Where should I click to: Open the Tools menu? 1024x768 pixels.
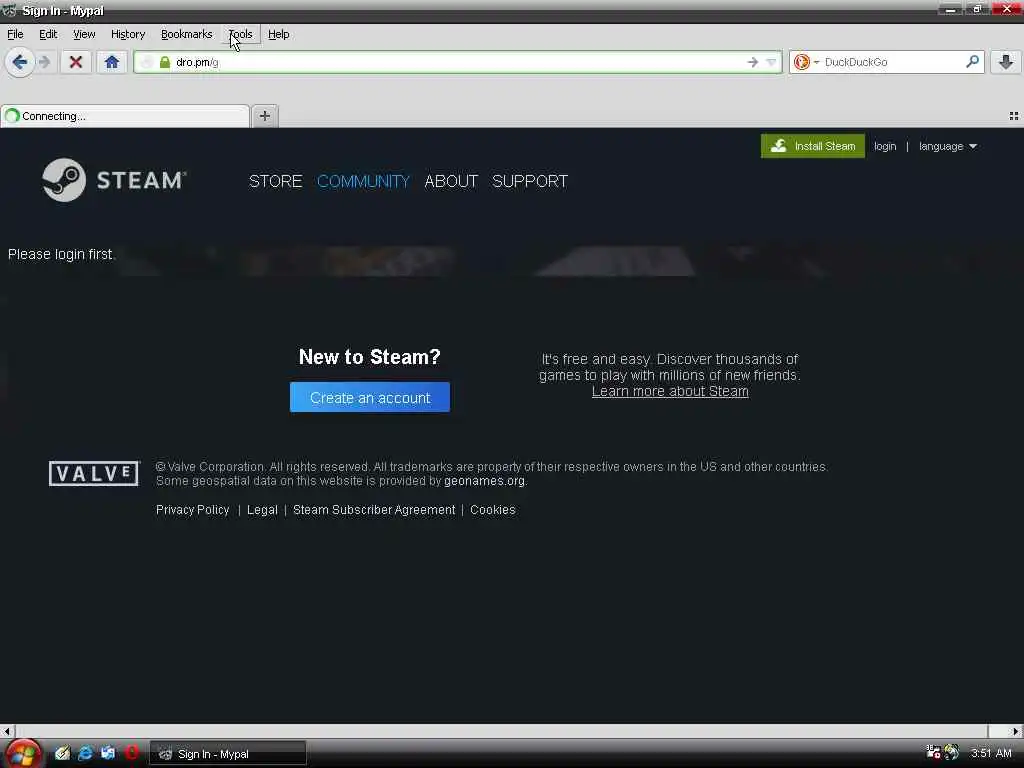pos(240,34)
